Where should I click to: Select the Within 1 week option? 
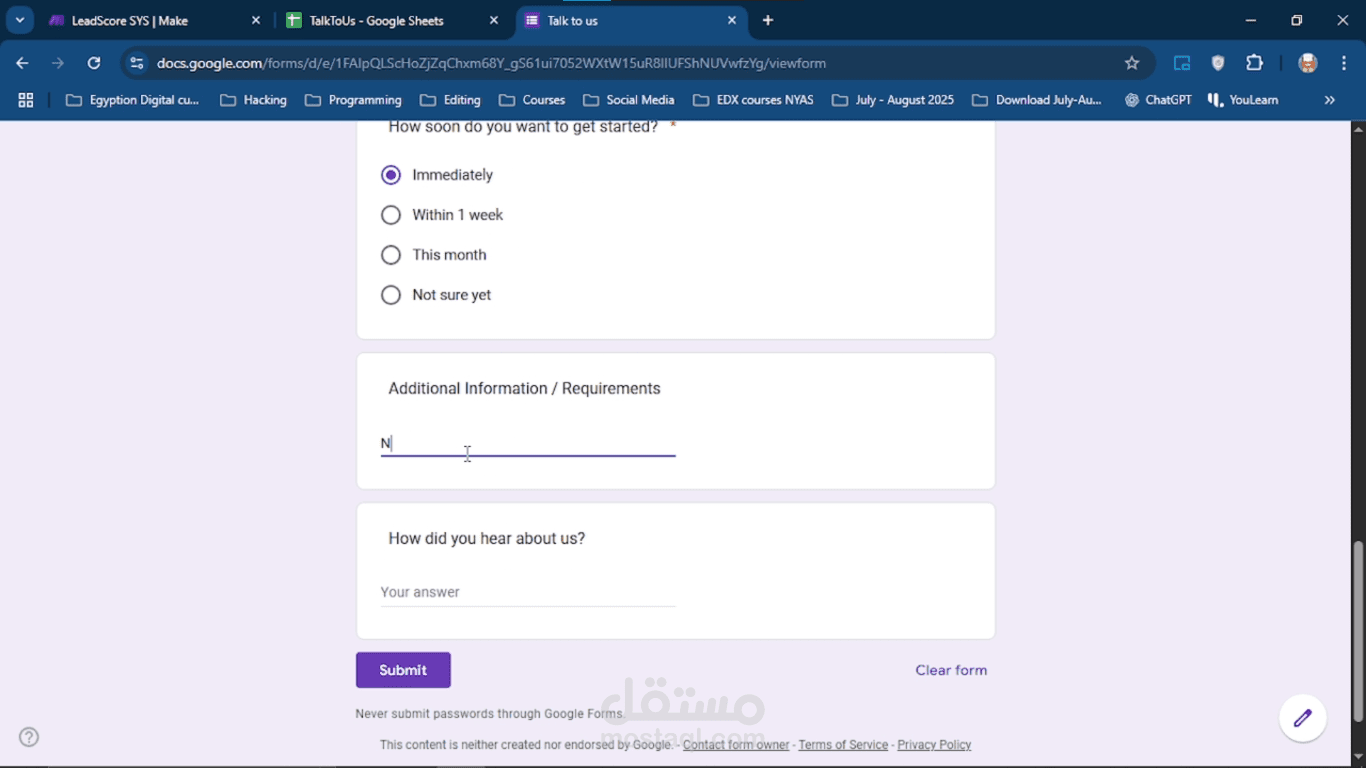click(x=391, y=215)
